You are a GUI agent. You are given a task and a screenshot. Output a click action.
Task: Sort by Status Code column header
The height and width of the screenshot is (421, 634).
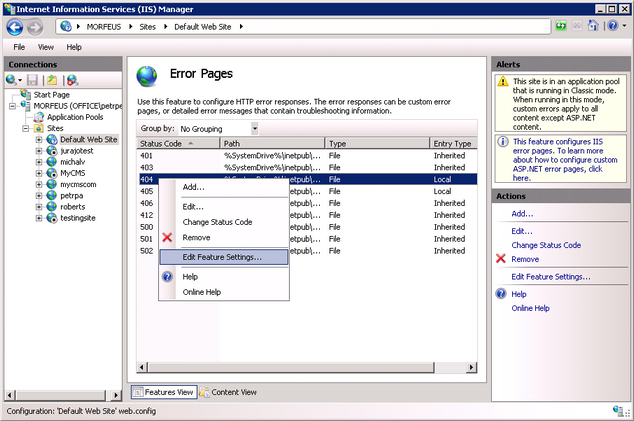click(x=178, y=144)
